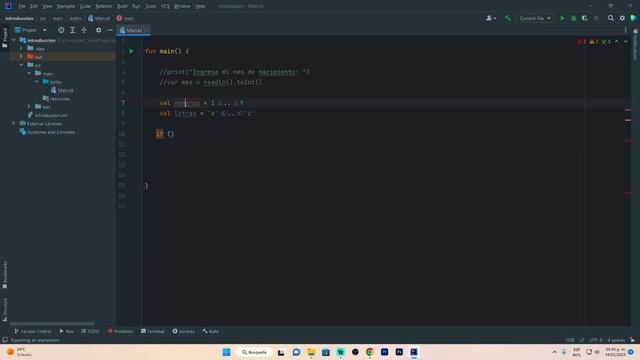Open the Services tool window
640x360 pixels.
pos(183,331)
